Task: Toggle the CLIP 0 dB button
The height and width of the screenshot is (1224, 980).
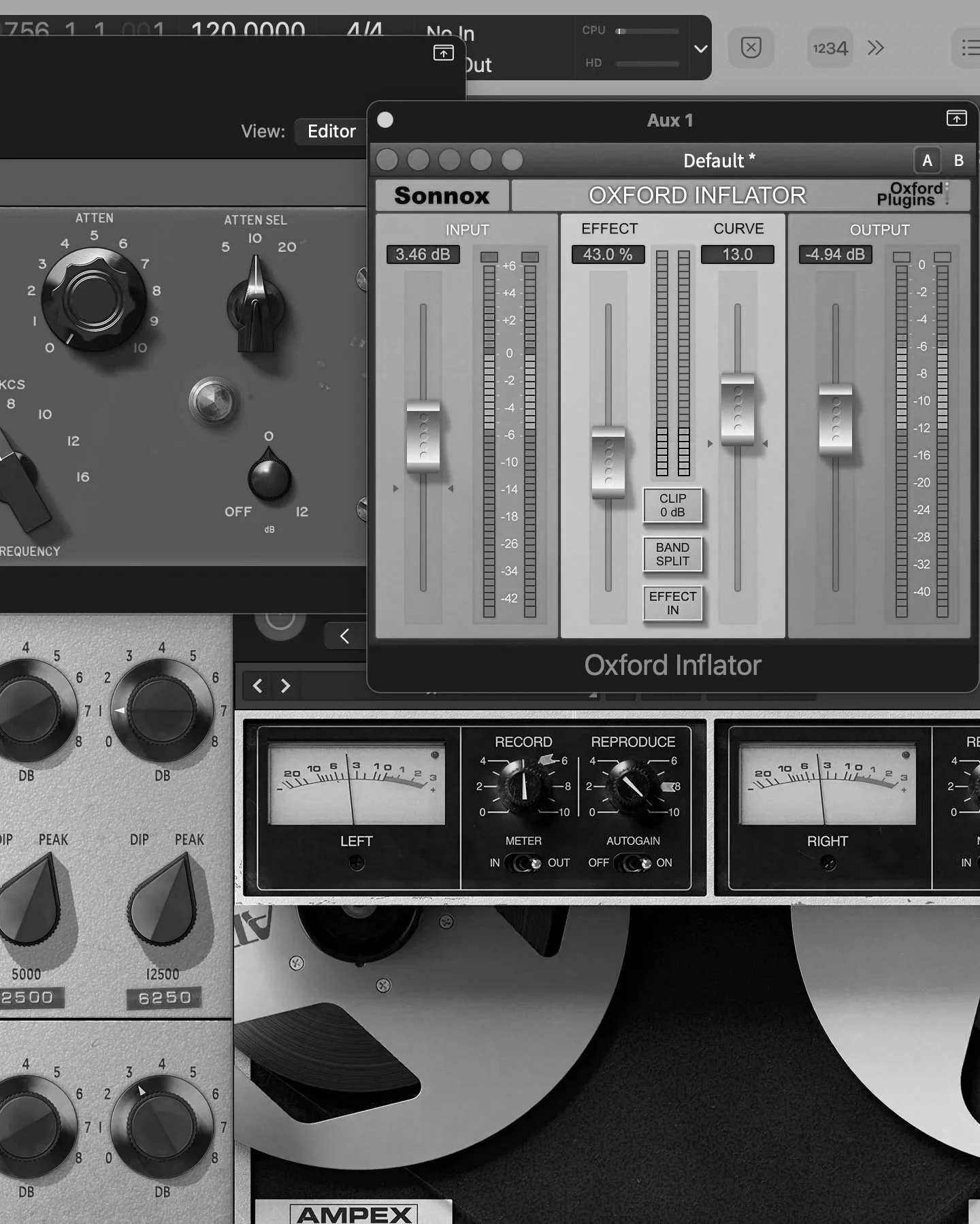Action: (672, 506)
